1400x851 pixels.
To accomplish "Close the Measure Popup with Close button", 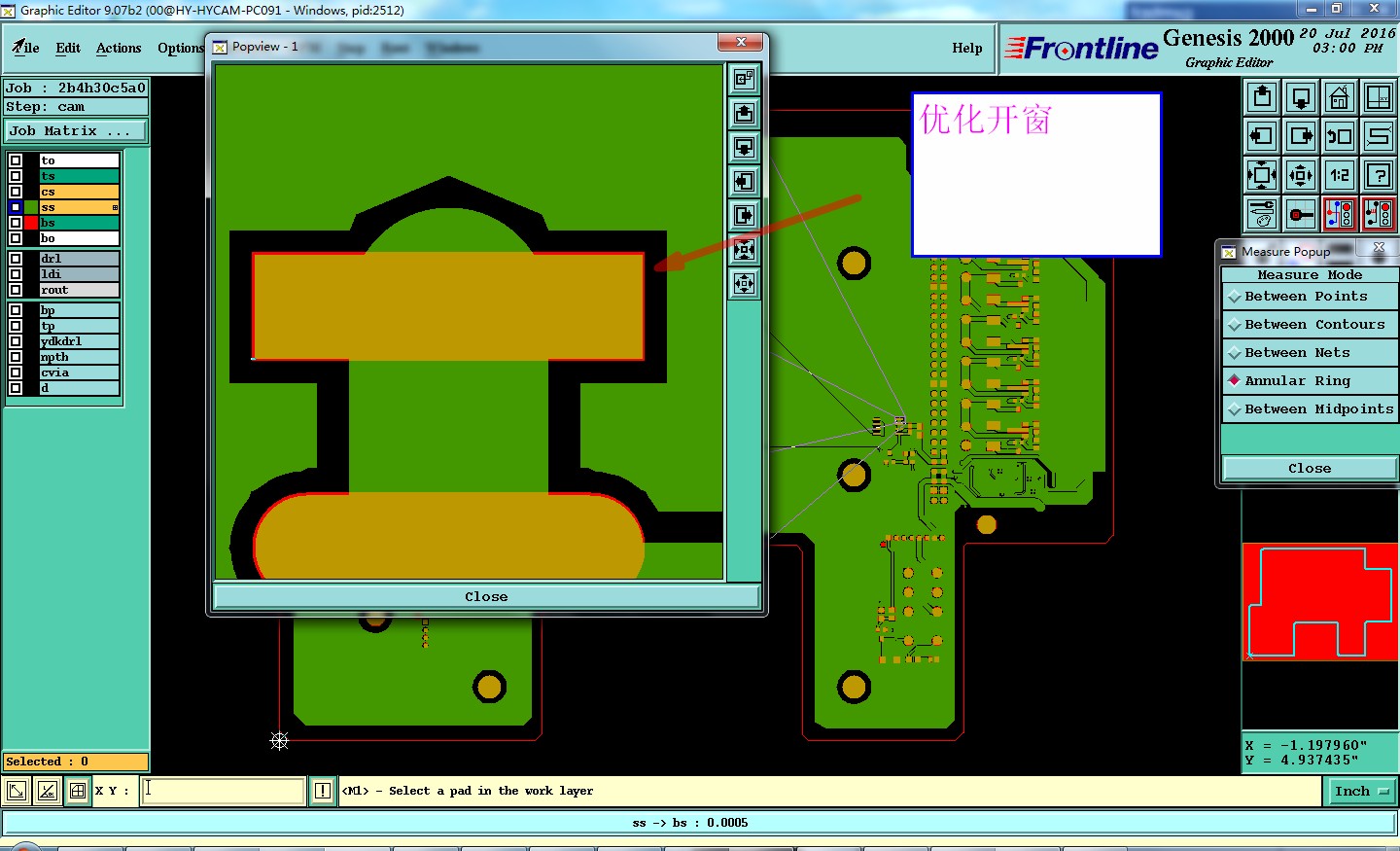I will [1310, 468].
